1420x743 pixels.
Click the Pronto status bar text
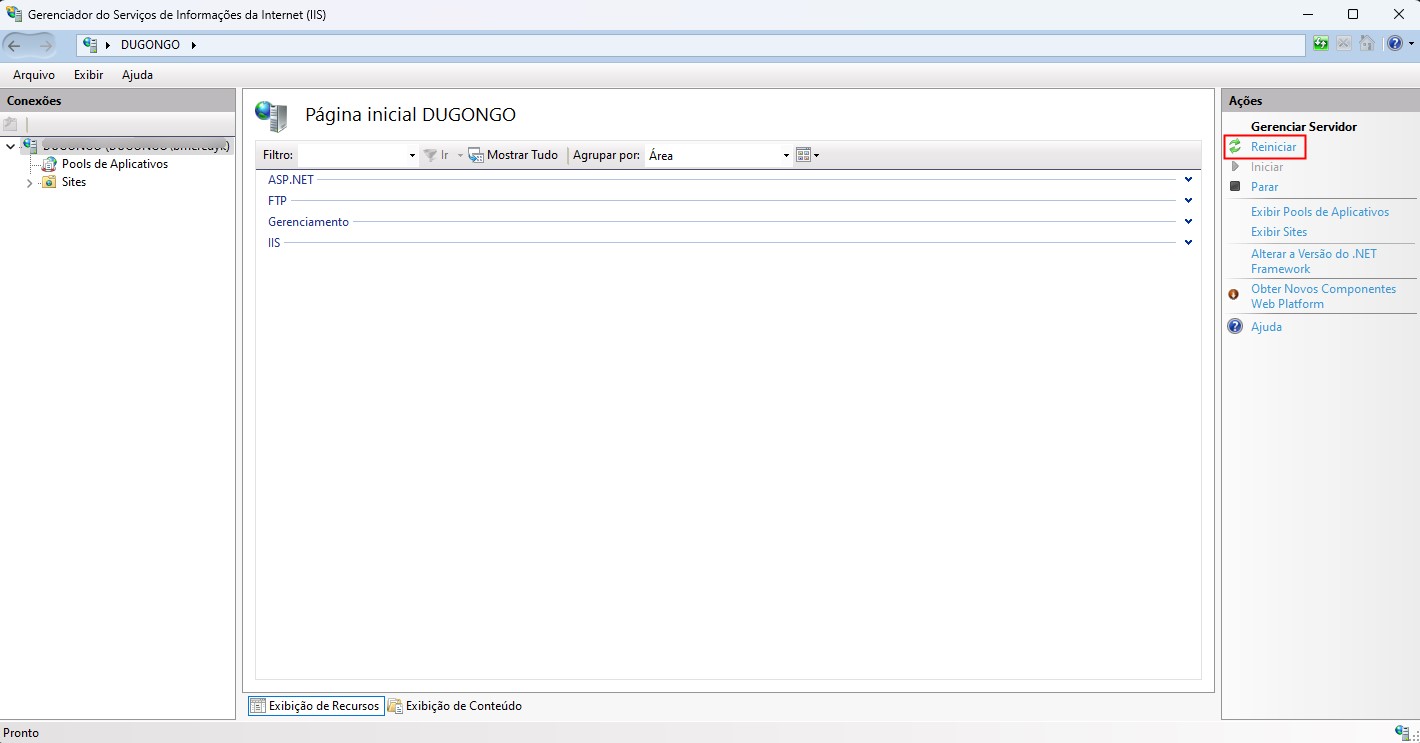(21, 733)
